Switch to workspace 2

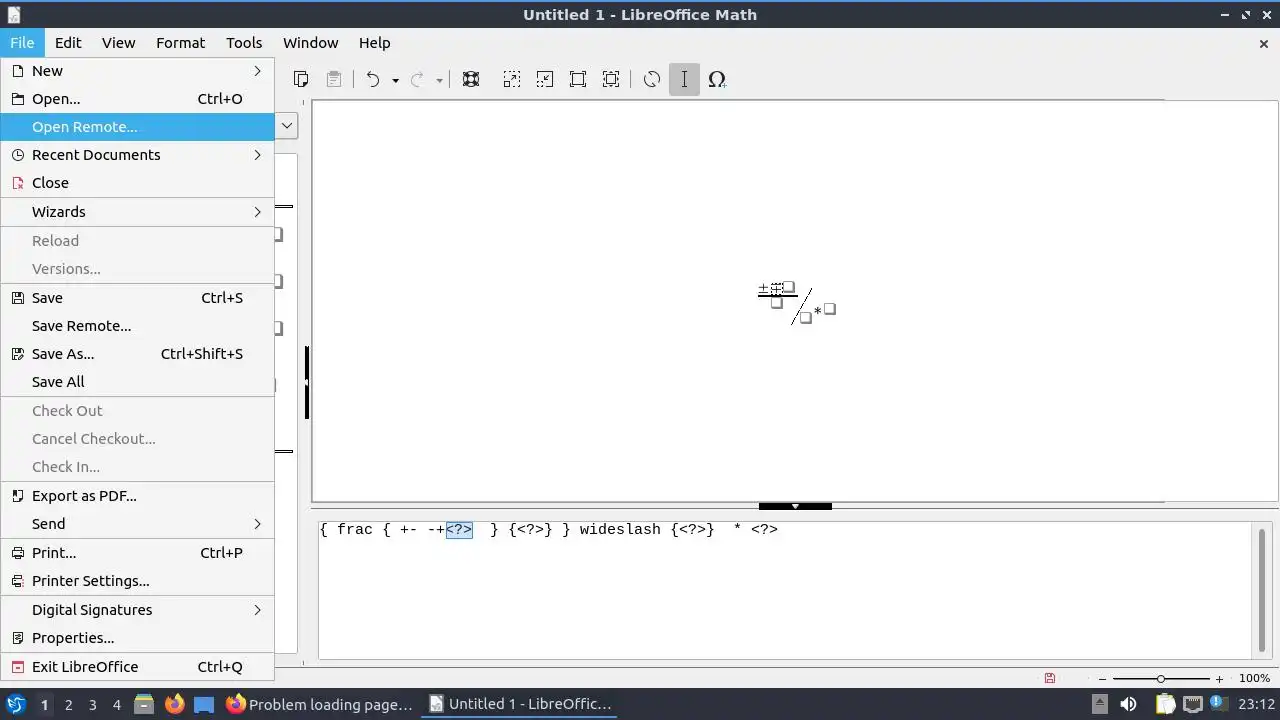68,705
